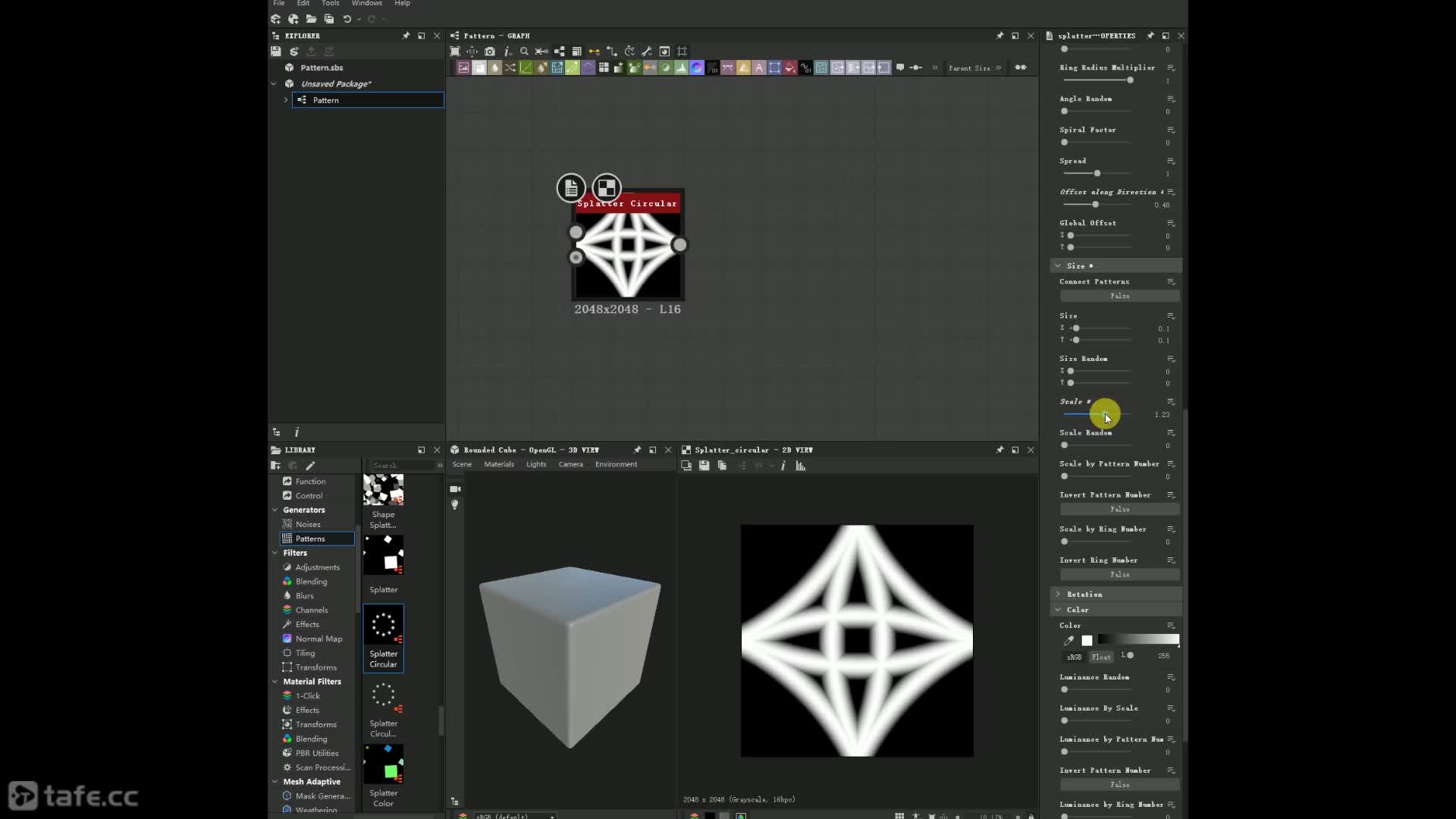Click the 3D view light bulb icon
Screen dimensions: 1456x819
(x=455, y=505)
